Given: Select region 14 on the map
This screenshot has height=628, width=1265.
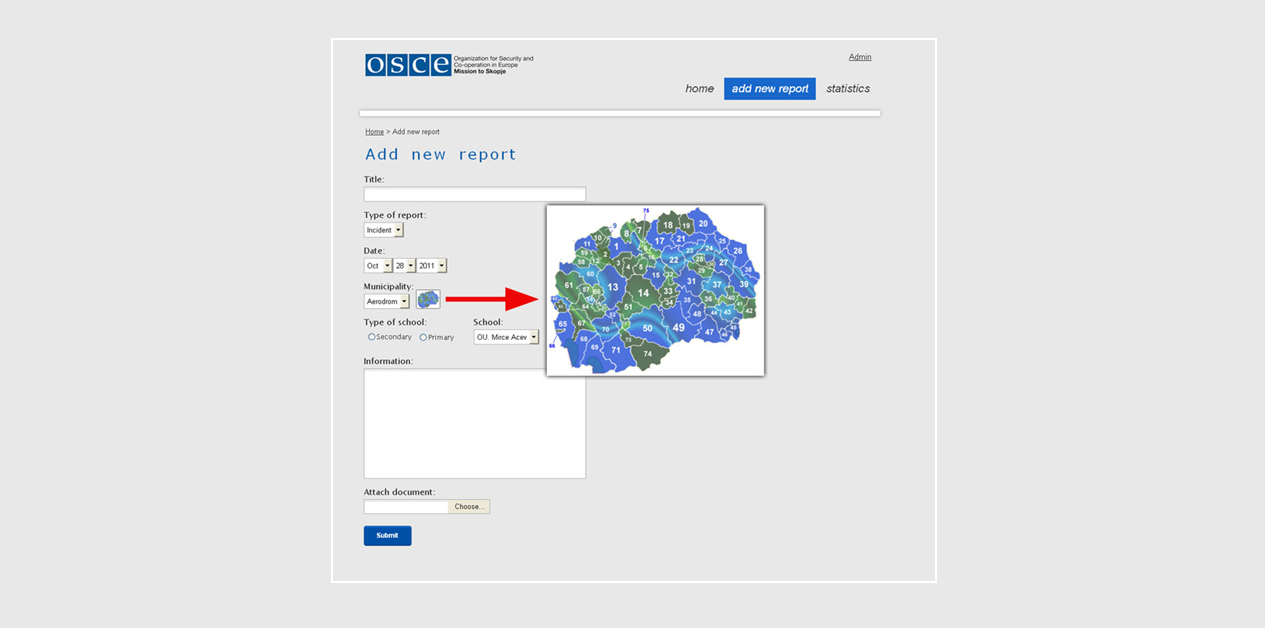Looking at the screenshot, I should click(x=643, y=293).
